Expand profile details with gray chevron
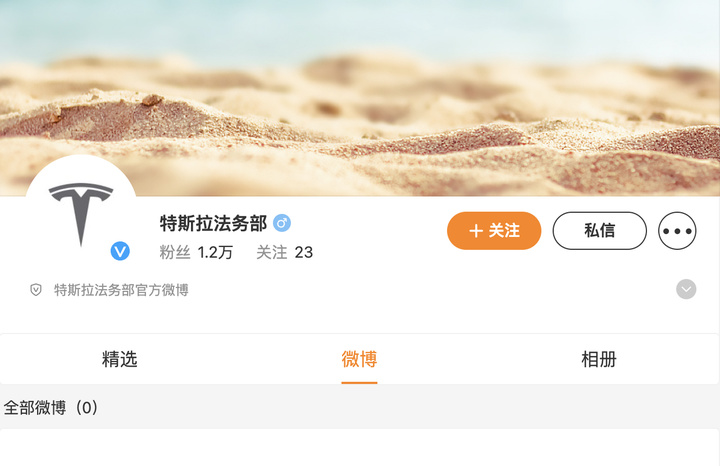 pos(686,289)
